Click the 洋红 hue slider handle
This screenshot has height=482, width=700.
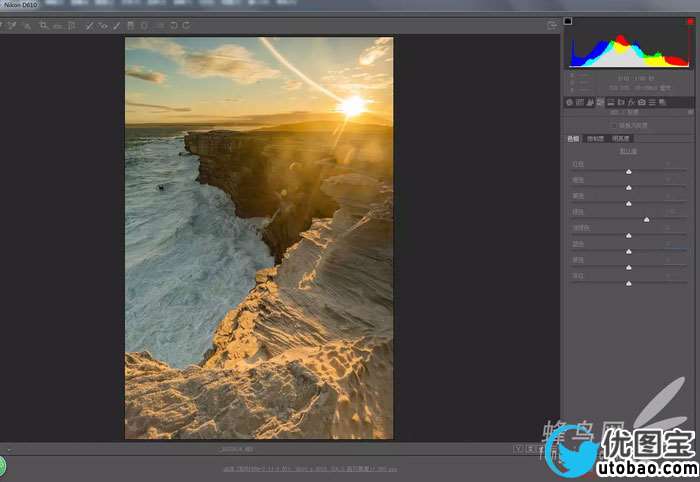(629, 283)
